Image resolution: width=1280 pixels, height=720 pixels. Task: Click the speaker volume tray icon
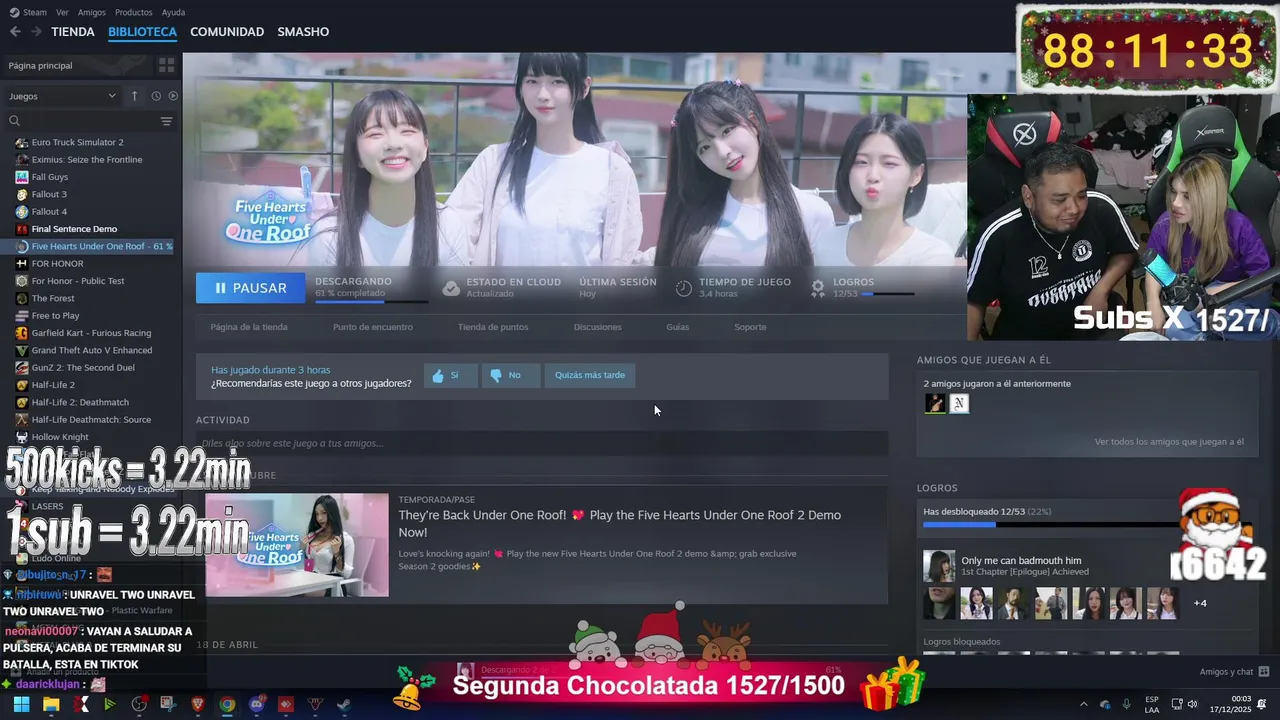1193,704
